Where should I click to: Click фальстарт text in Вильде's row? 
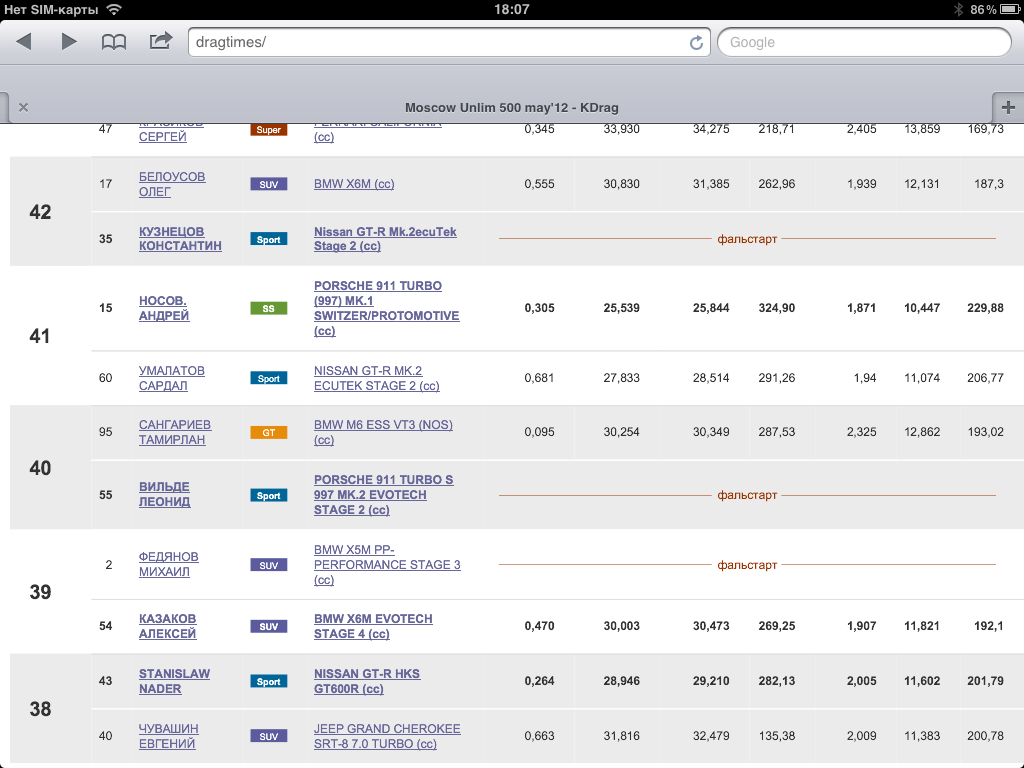coord(747,494)
